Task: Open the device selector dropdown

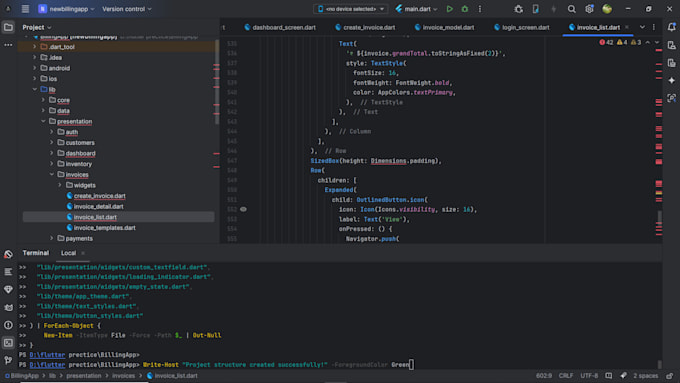Action: (x=351, y=9)
